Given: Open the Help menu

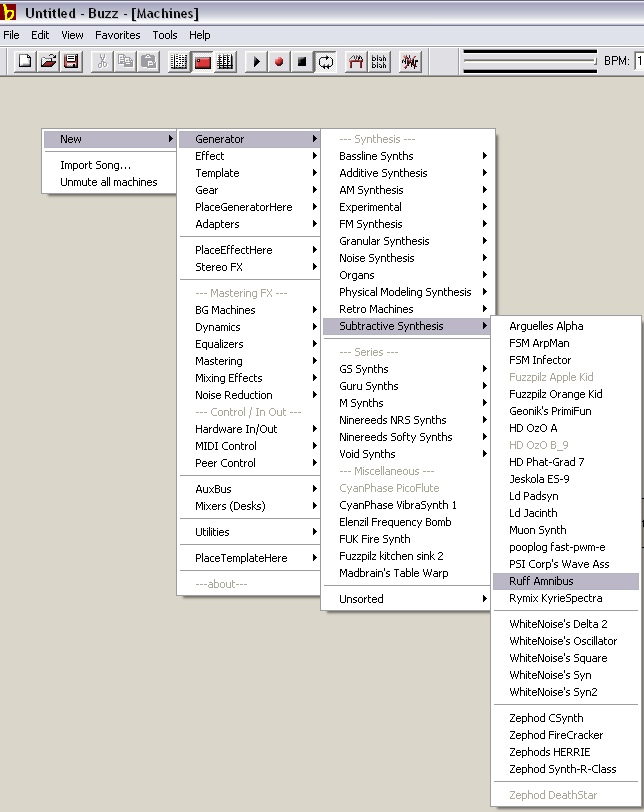Looking at the screenshot, I should click(199, 35).
